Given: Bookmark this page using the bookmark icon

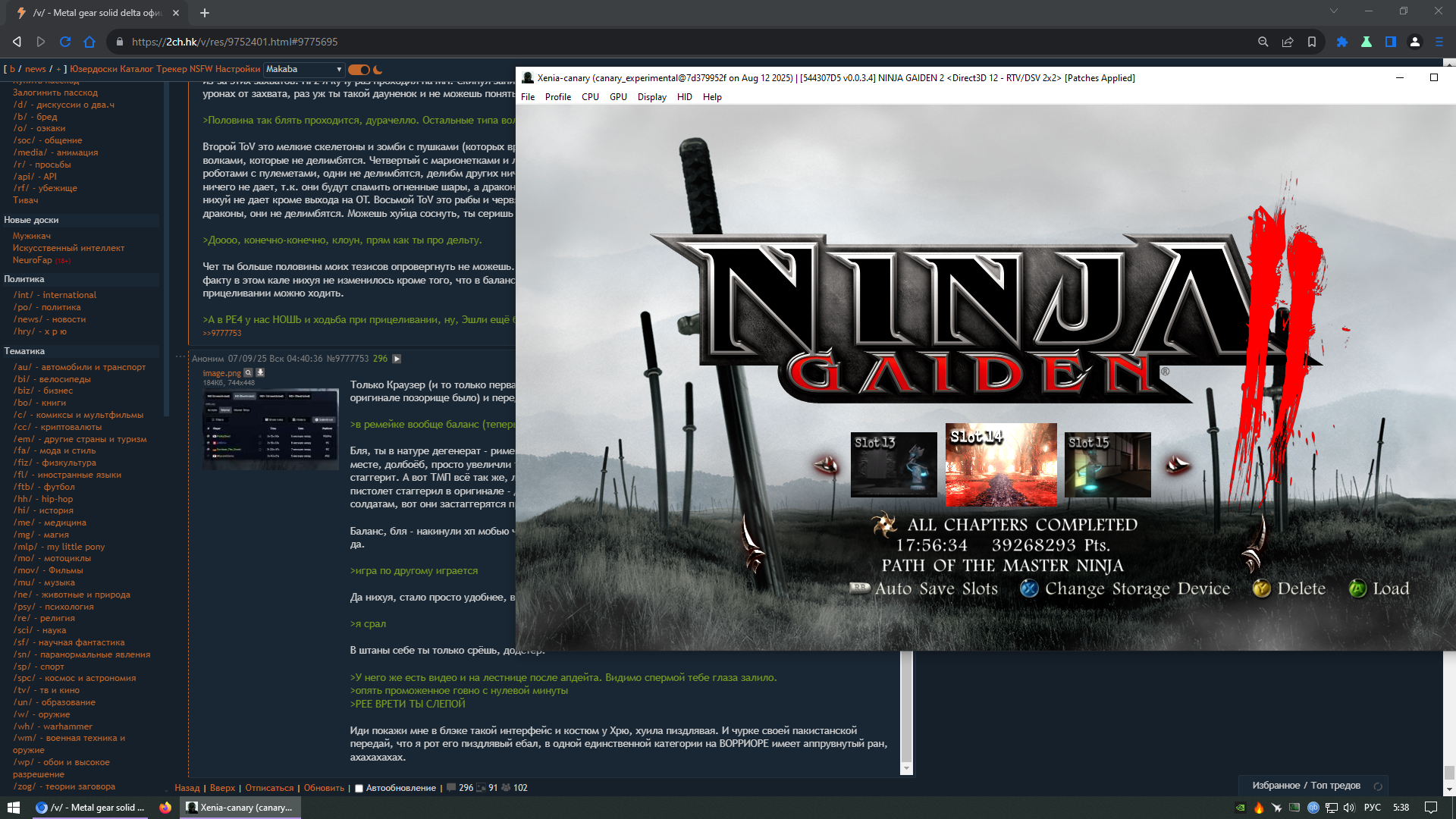Looking at the screenshot, I should pos(1311,42).
